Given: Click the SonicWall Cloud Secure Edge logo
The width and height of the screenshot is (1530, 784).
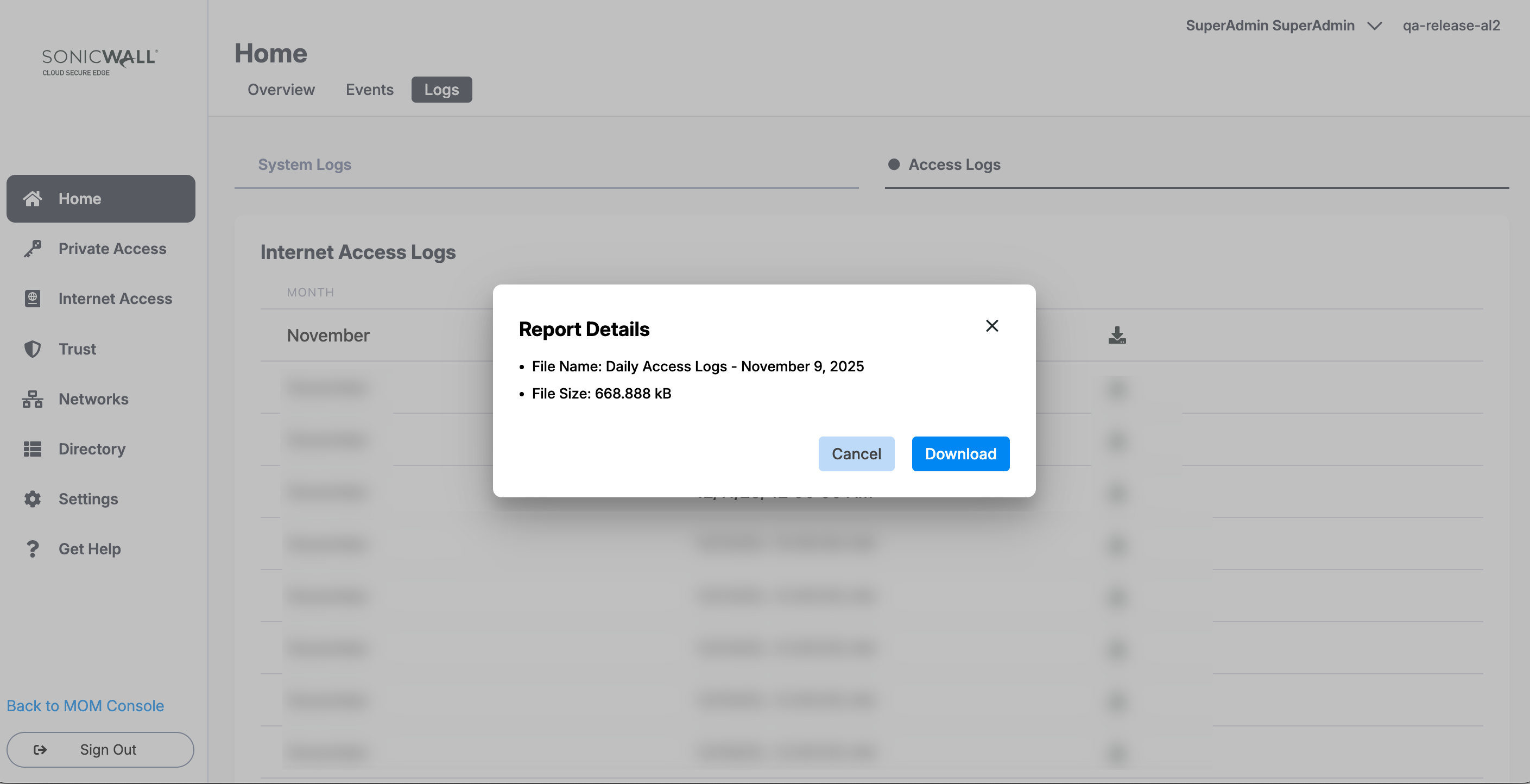Looking at the screenshot, I should point(100,62).
